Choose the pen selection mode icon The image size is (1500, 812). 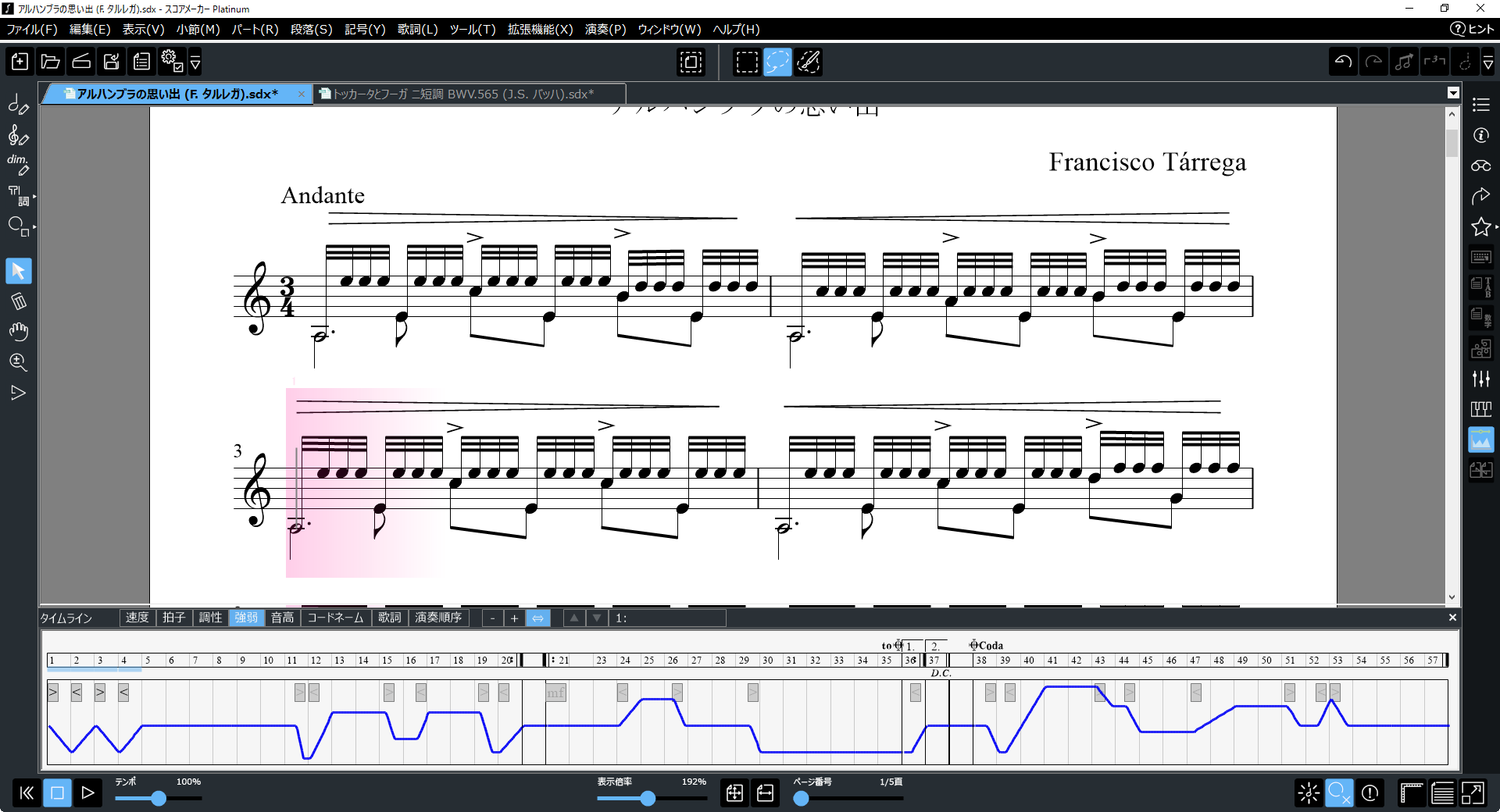click(808, 62)
